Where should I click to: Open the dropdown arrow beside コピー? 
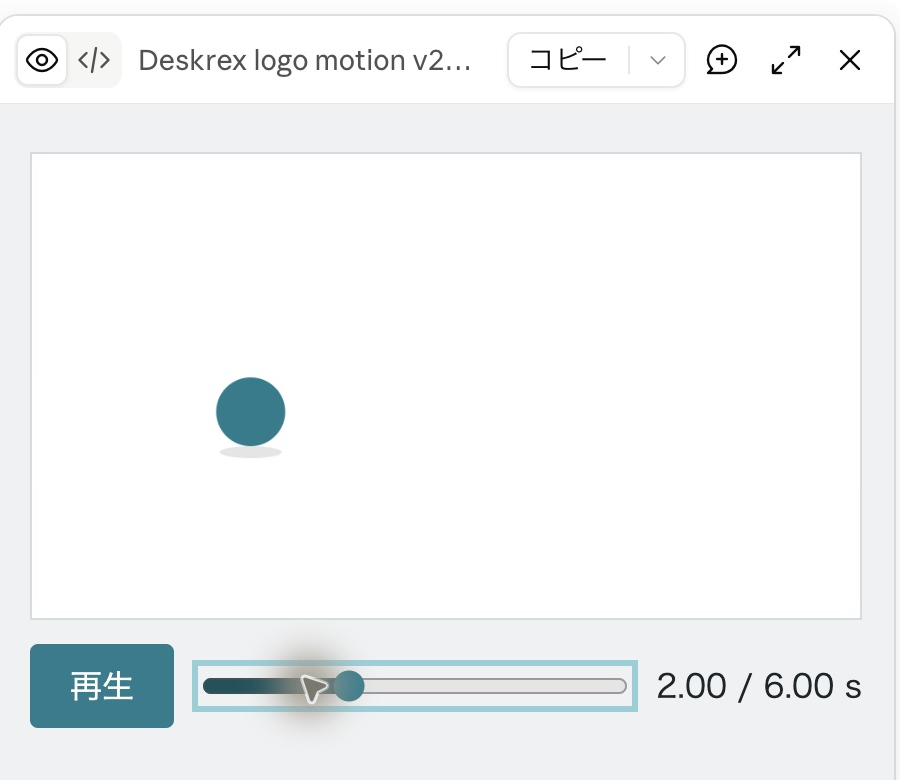[658, 60]
